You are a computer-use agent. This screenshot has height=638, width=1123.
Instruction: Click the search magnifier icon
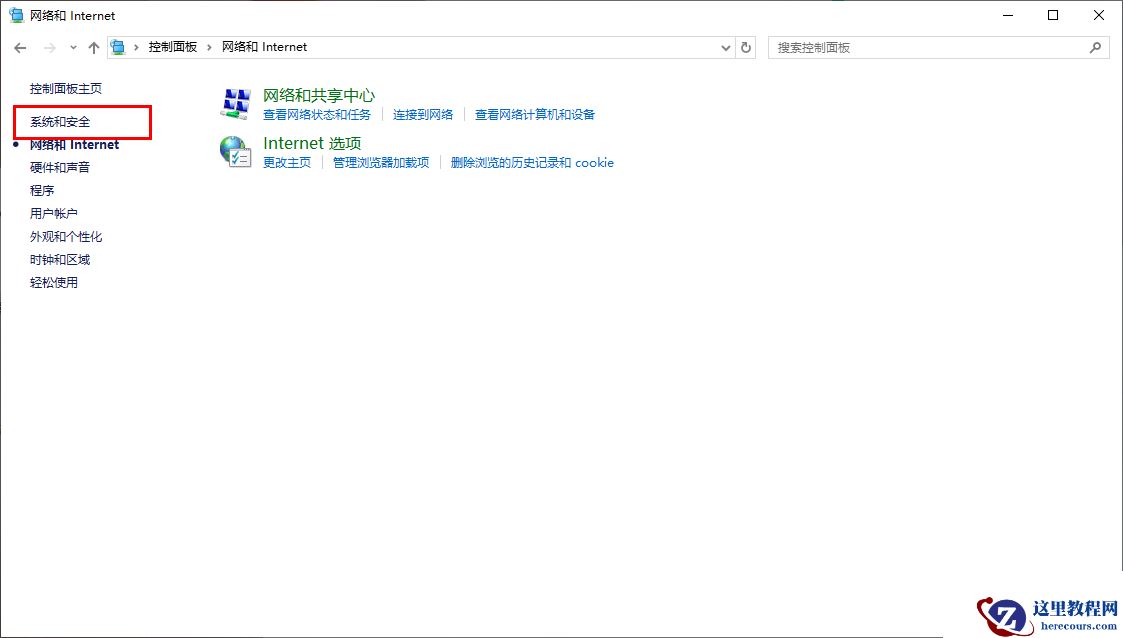(x=1096, y=47)
